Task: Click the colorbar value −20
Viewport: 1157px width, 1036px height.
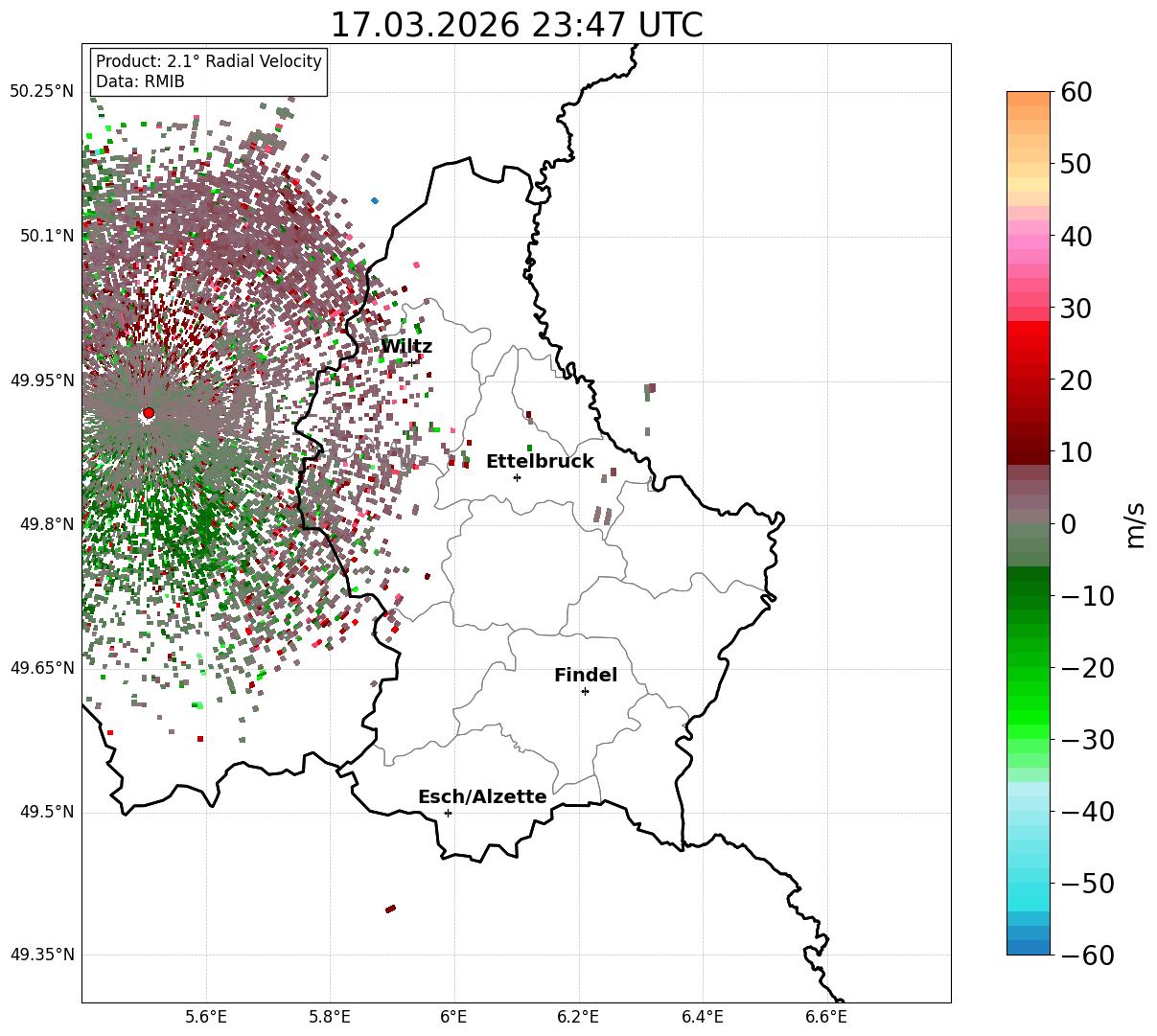Action: pos(1087,668)
